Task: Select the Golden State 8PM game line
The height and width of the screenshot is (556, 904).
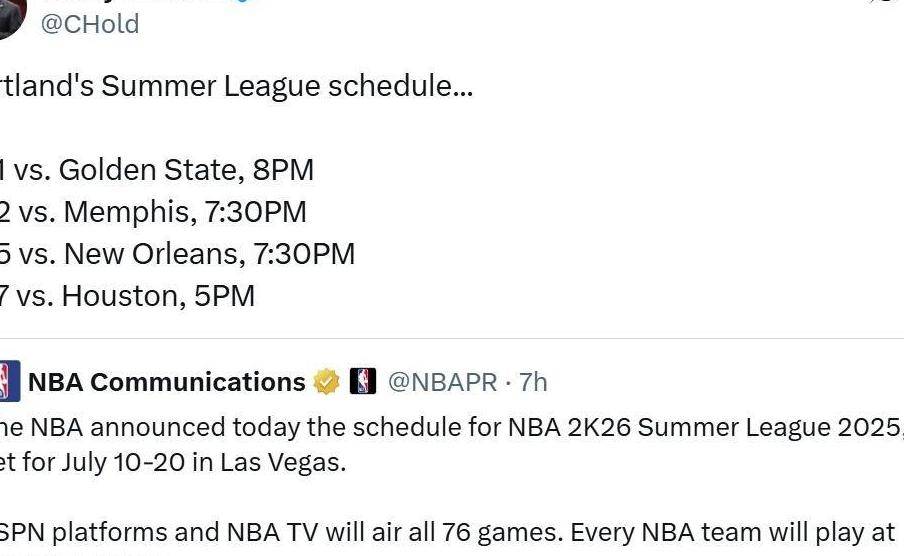Action: pos(157,170)
